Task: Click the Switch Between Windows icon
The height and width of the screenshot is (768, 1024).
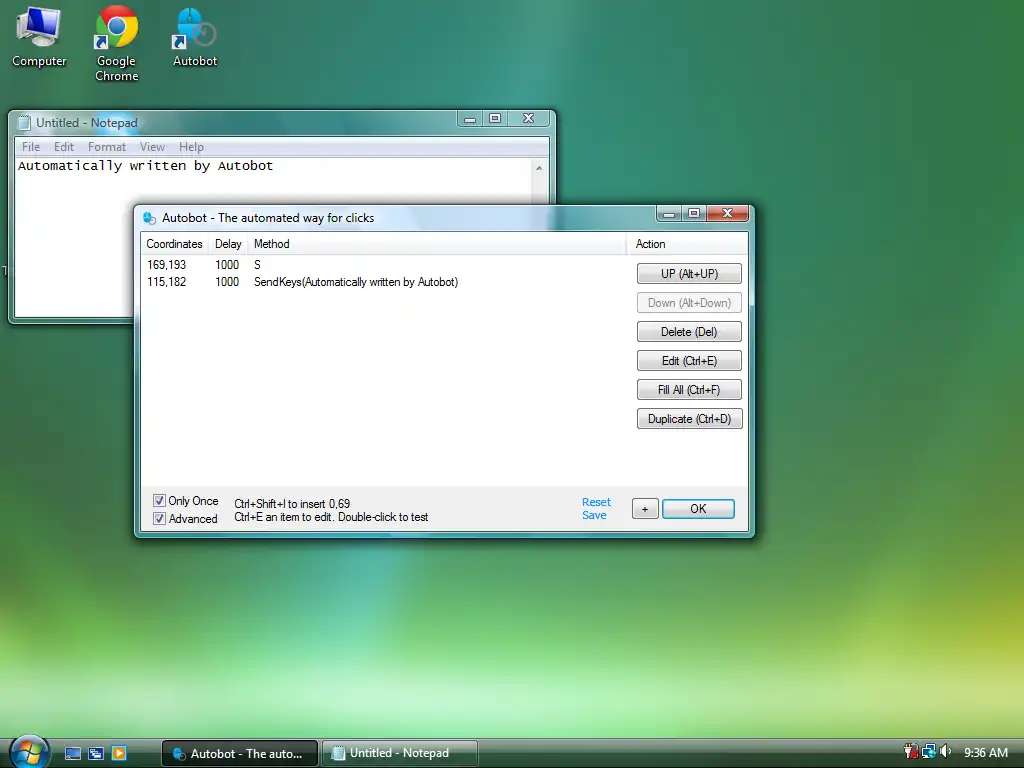Action: 96,753
